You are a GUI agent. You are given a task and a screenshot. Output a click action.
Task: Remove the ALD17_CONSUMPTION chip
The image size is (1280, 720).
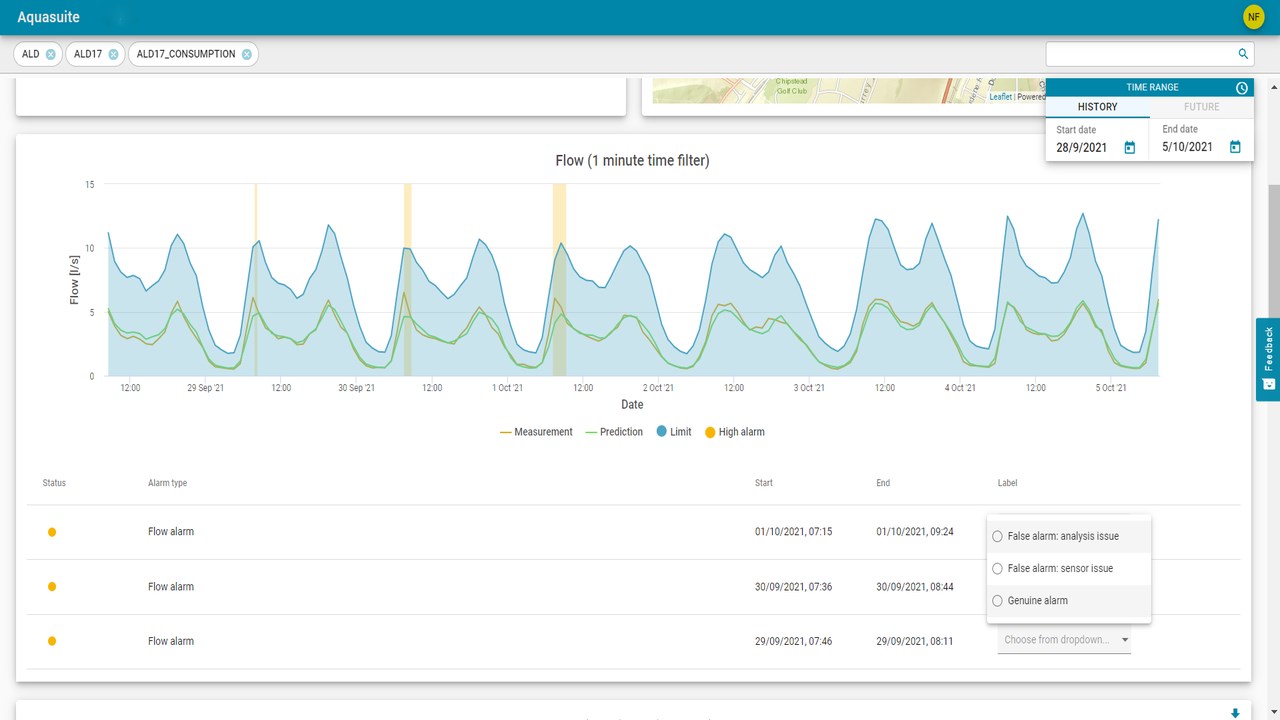pyautogui.click(x=246, y=54)
